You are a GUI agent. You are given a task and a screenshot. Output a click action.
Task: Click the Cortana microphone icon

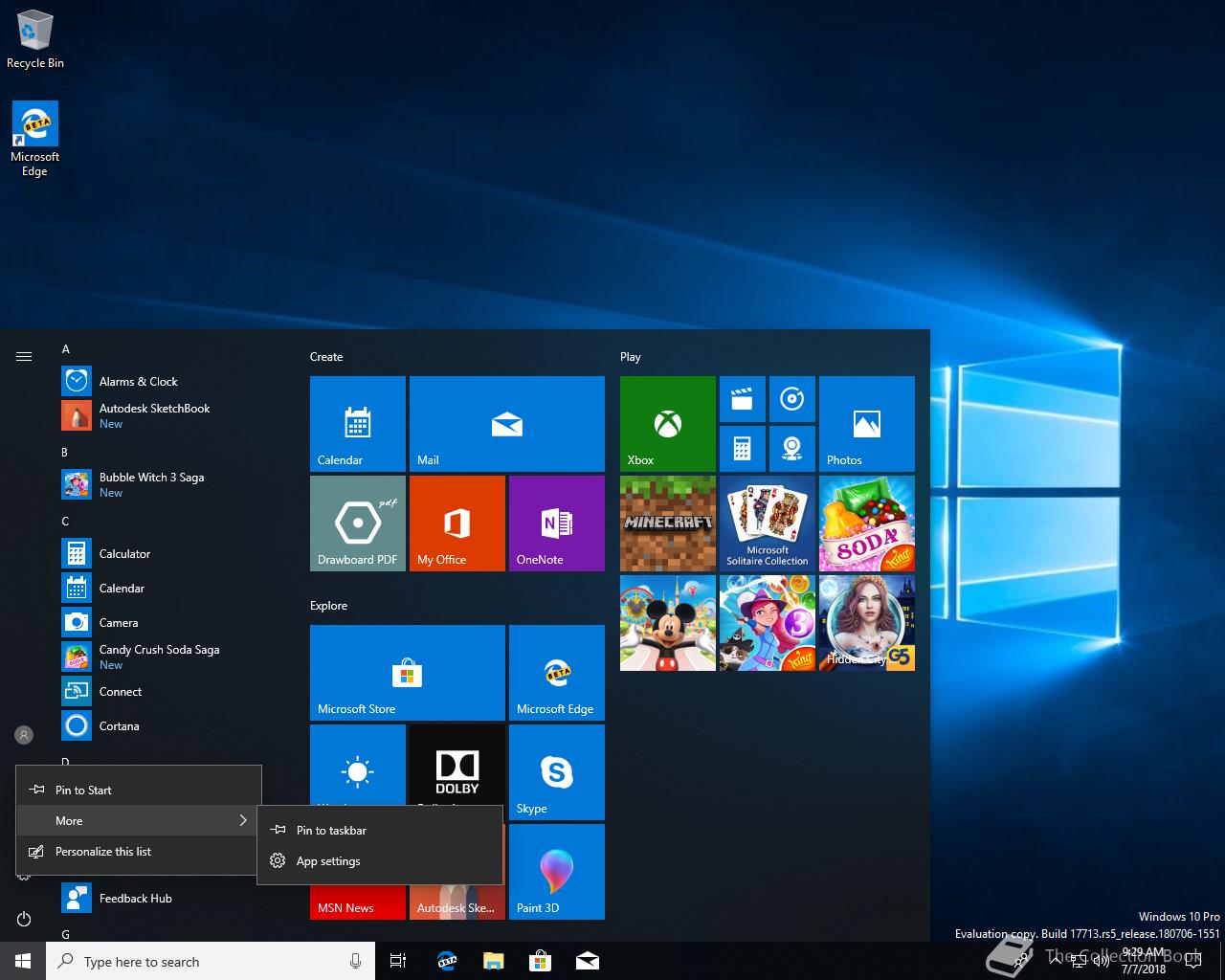click(355, 961)
